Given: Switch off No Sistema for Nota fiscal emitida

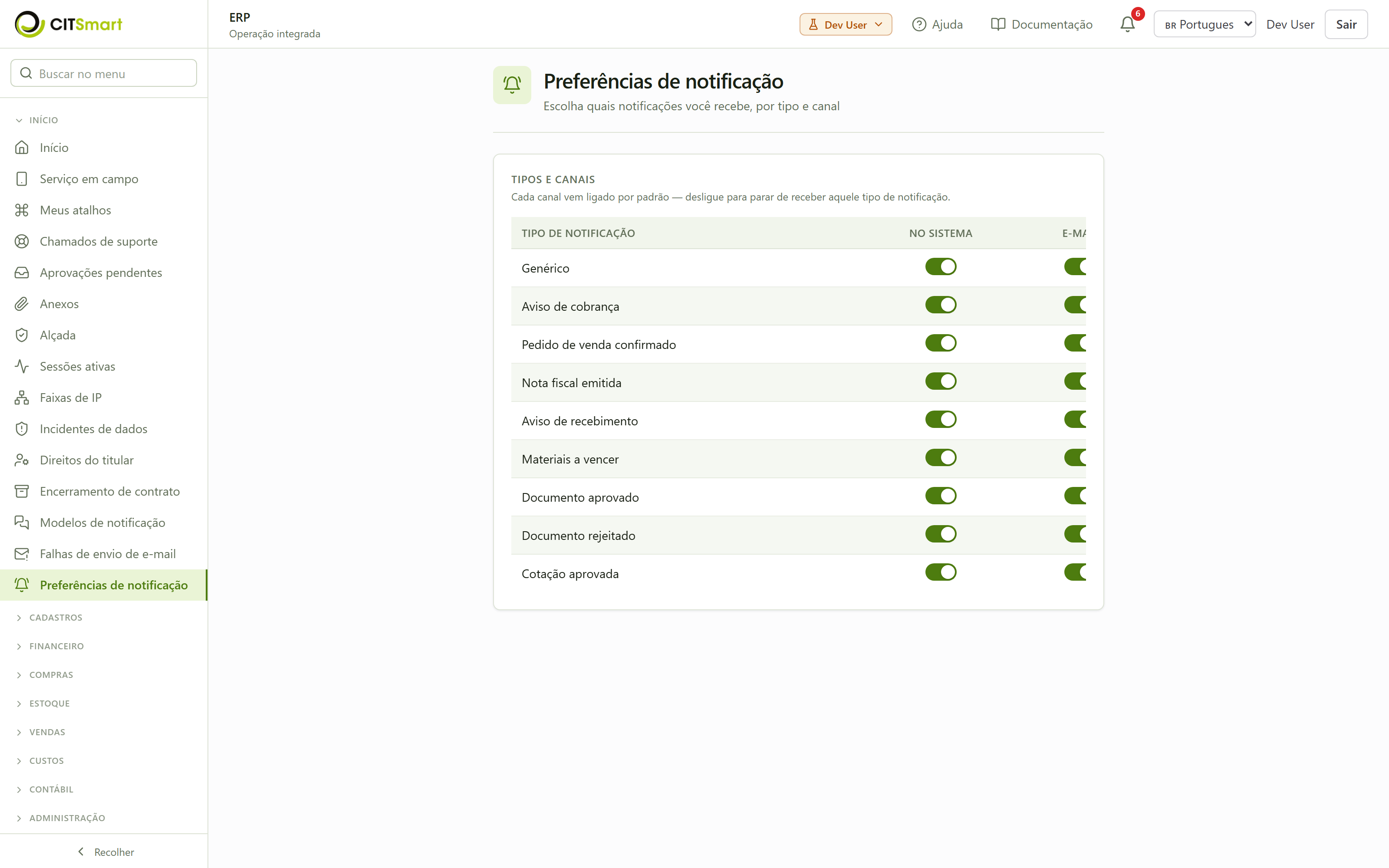Looking at the screenshot, I should click(x=941, y=381).
